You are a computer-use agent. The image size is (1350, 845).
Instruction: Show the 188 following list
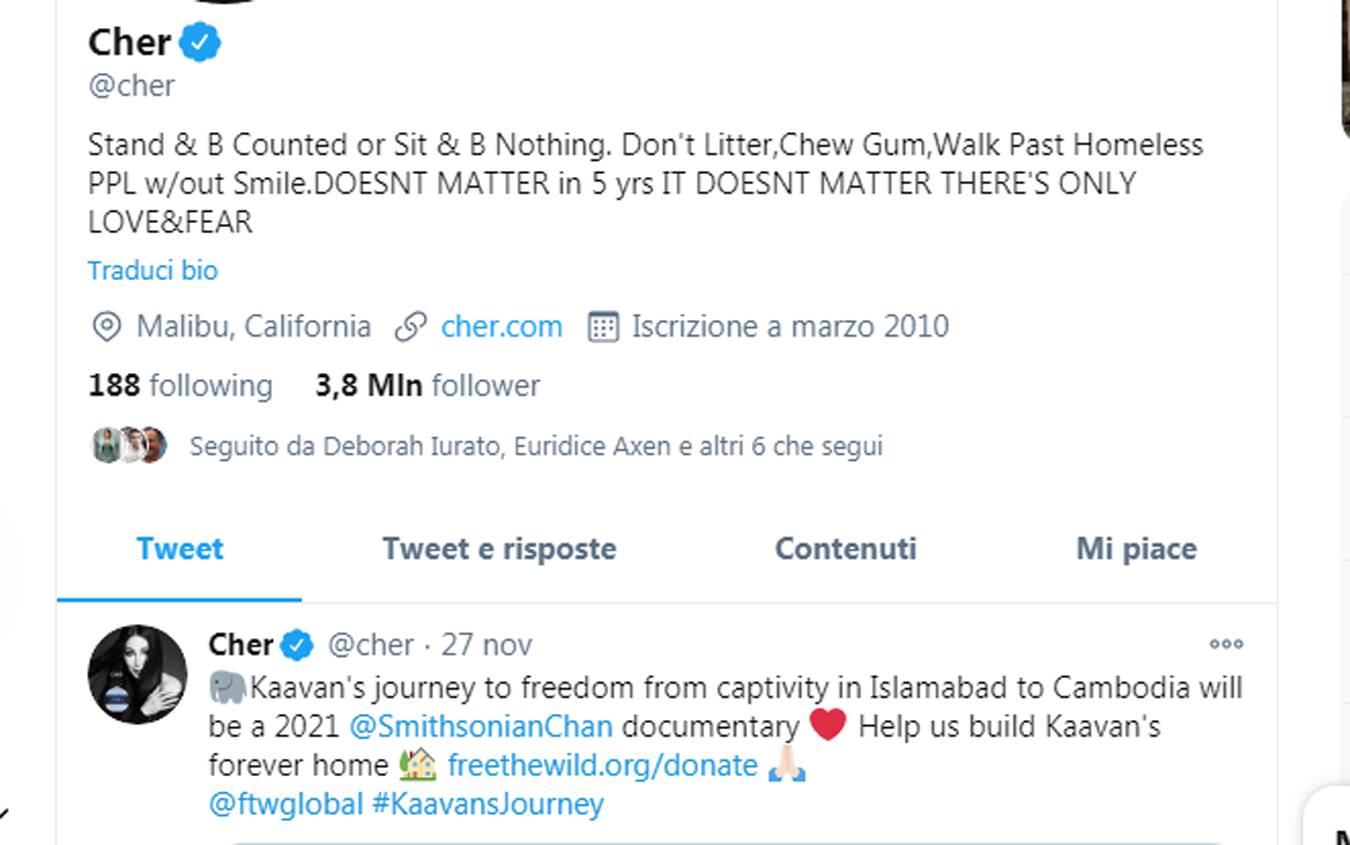[180, 386]
